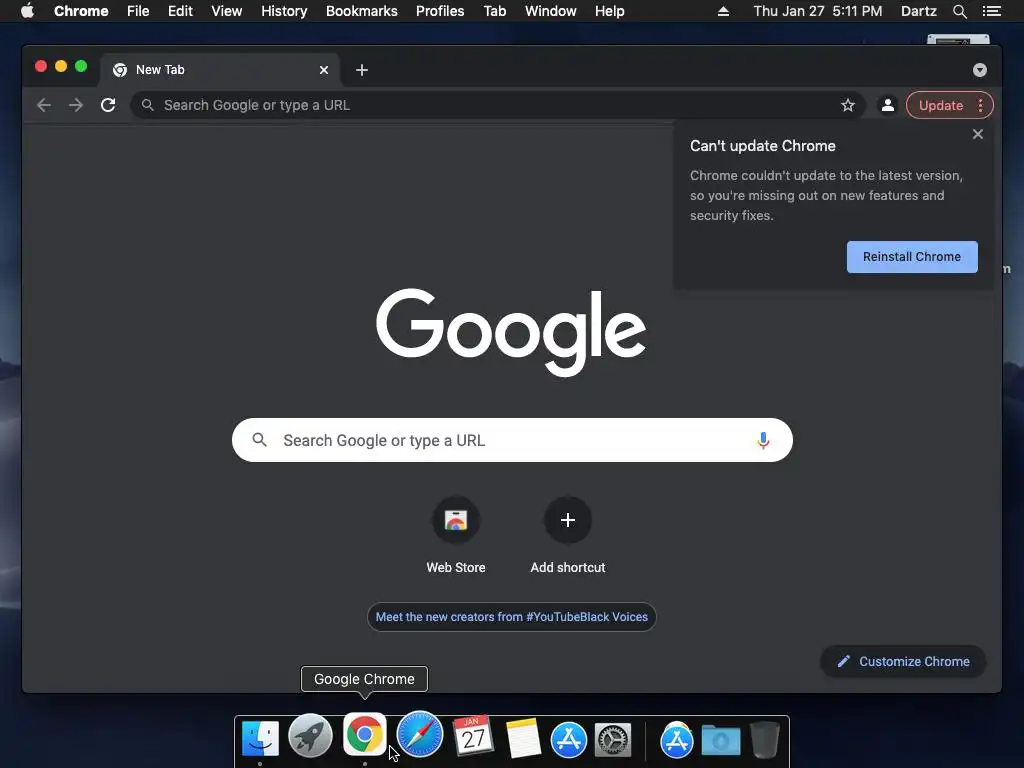Open Calendar from the Dock
The width and height of the screenshot is (1024, 768).
point(473,736)
